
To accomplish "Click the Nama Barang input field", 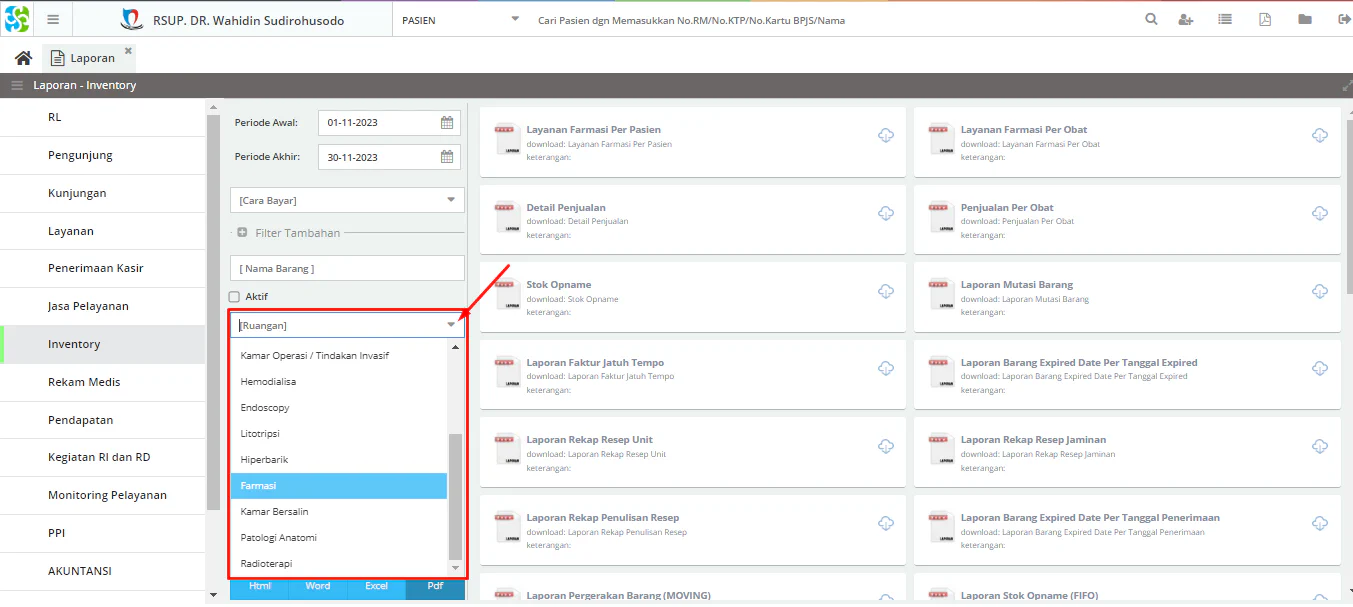I will click(x=347, y=268).
